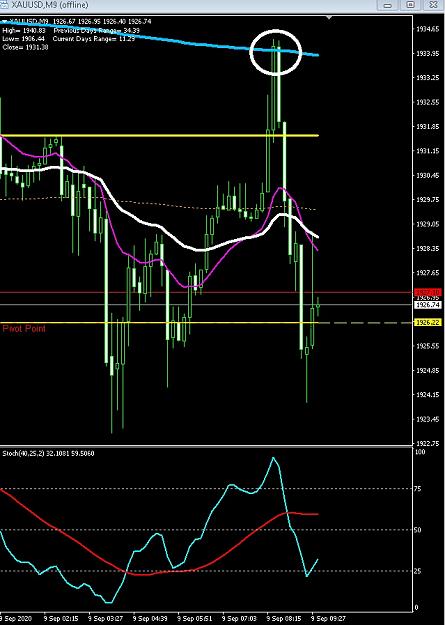Click the 9 Sep 07:03 time label
445x625 pixels.
(x=240, y=619)
